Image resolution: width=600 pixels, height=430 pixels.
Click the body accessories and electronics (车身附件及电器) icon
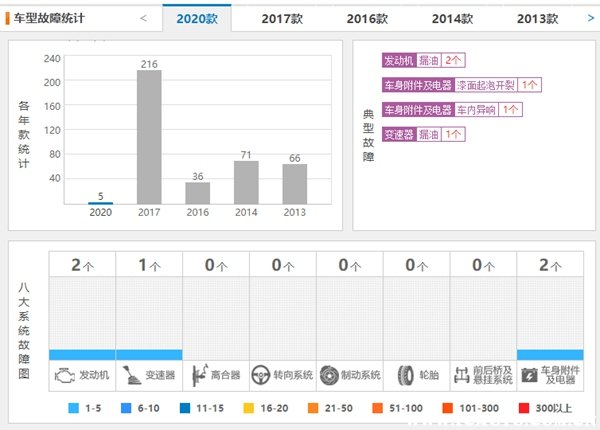[x=529, y=375]
